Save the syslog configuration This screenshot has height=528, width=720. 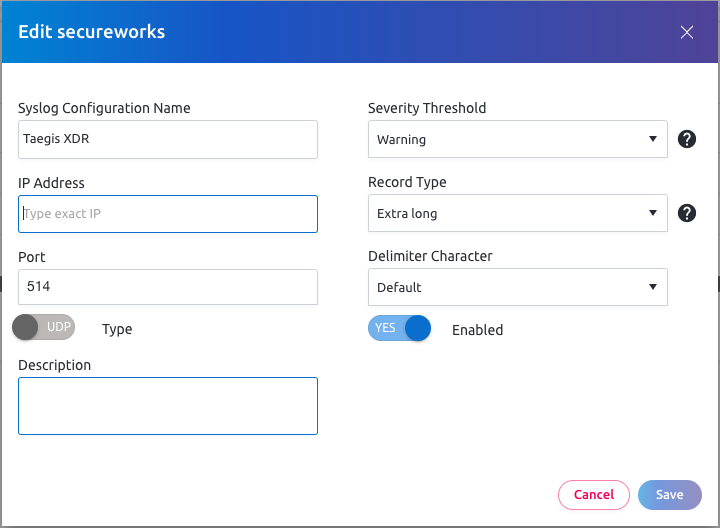pos(669,495)
